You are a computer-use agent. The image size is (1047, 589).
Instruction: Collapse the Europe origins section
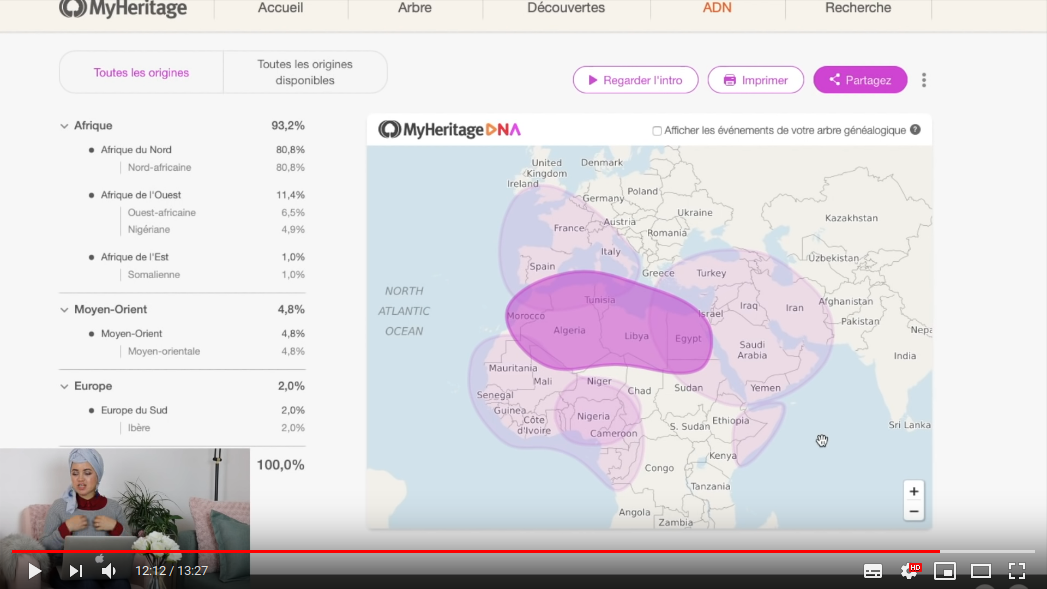click(x=64, y=386)
